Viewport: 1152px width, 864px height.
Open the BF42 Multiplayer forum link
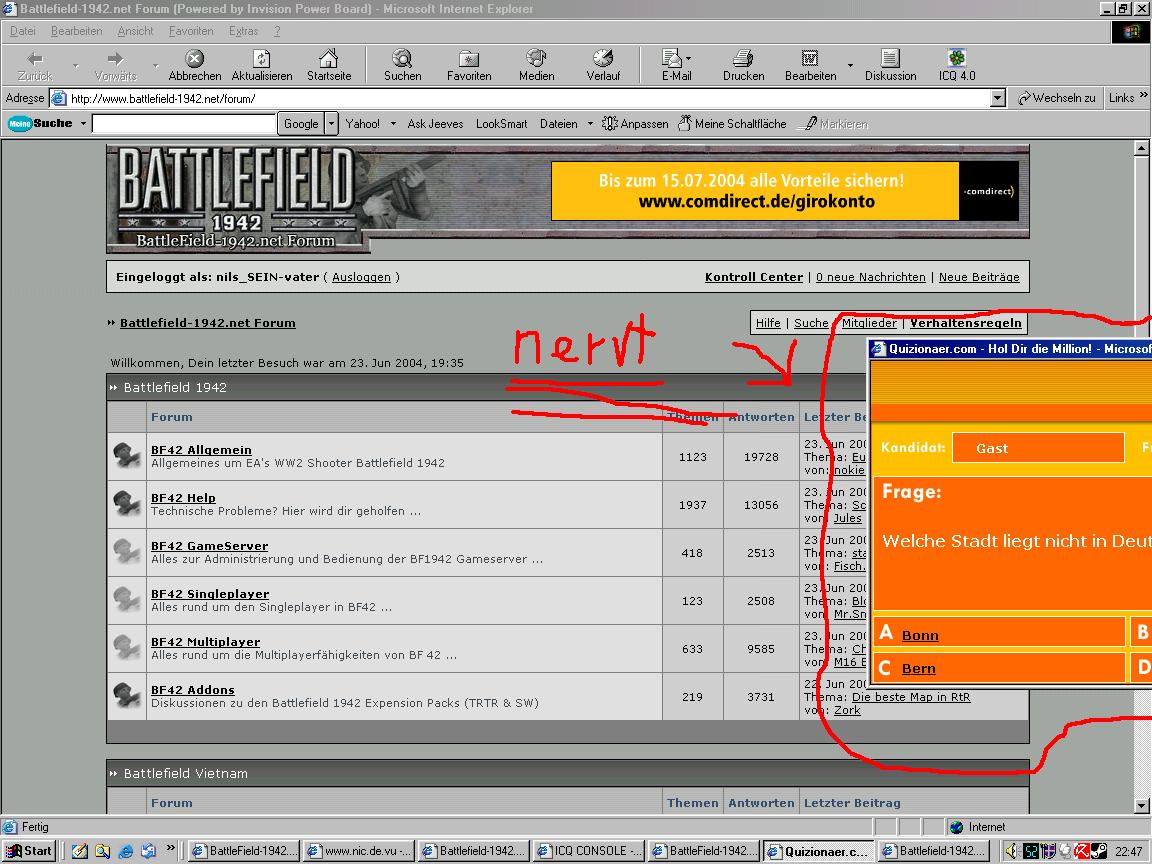(205, 641)
